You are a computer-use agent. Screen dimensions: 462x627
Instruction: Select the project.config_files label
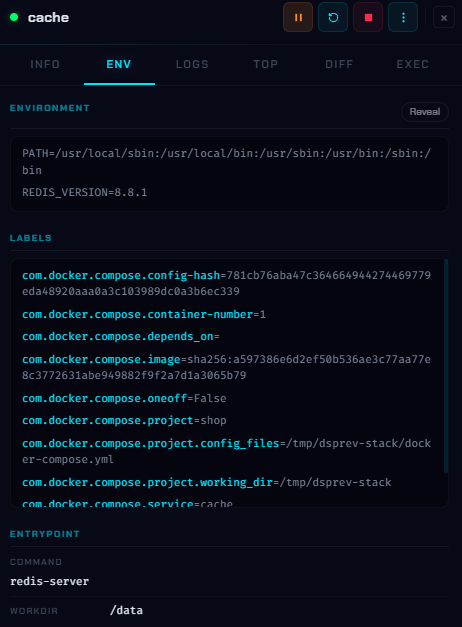point(226,451)
